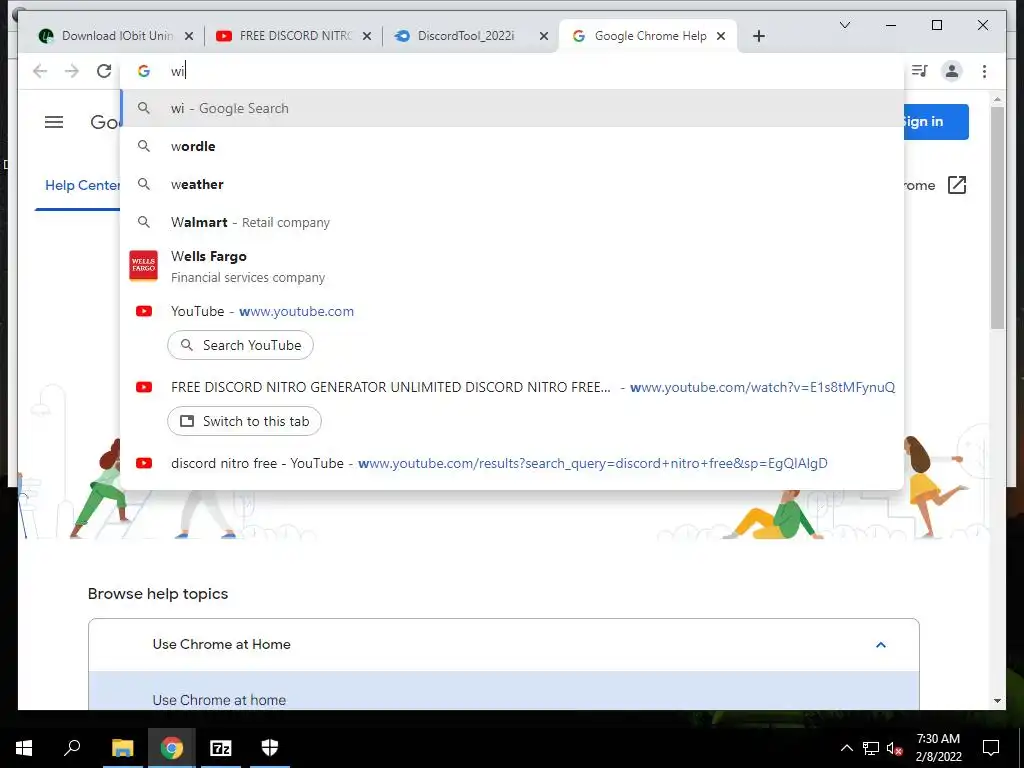Click the YouTube icon beside 'discord nitro free'
This screenshot has width=1024, height=768.
click(144, 463)
